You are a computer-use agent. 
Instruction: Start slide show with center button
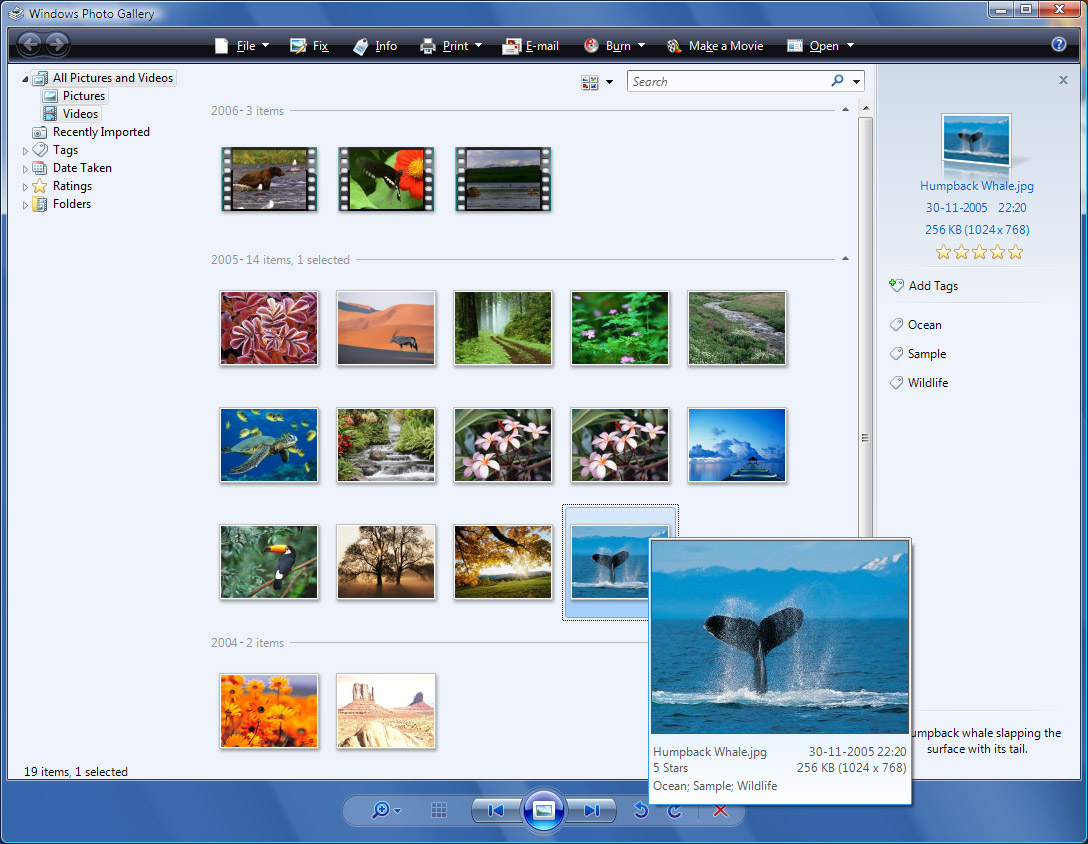pos(543,810)
